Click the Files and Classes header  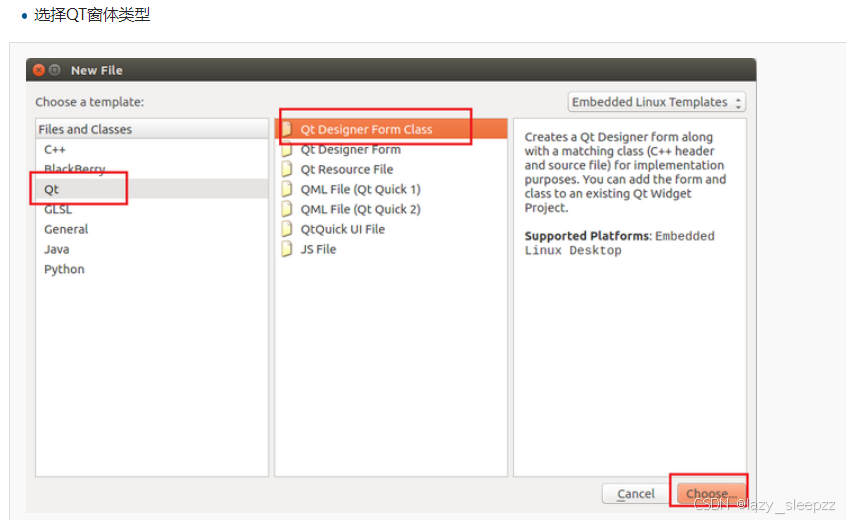[x=152, y=129]
